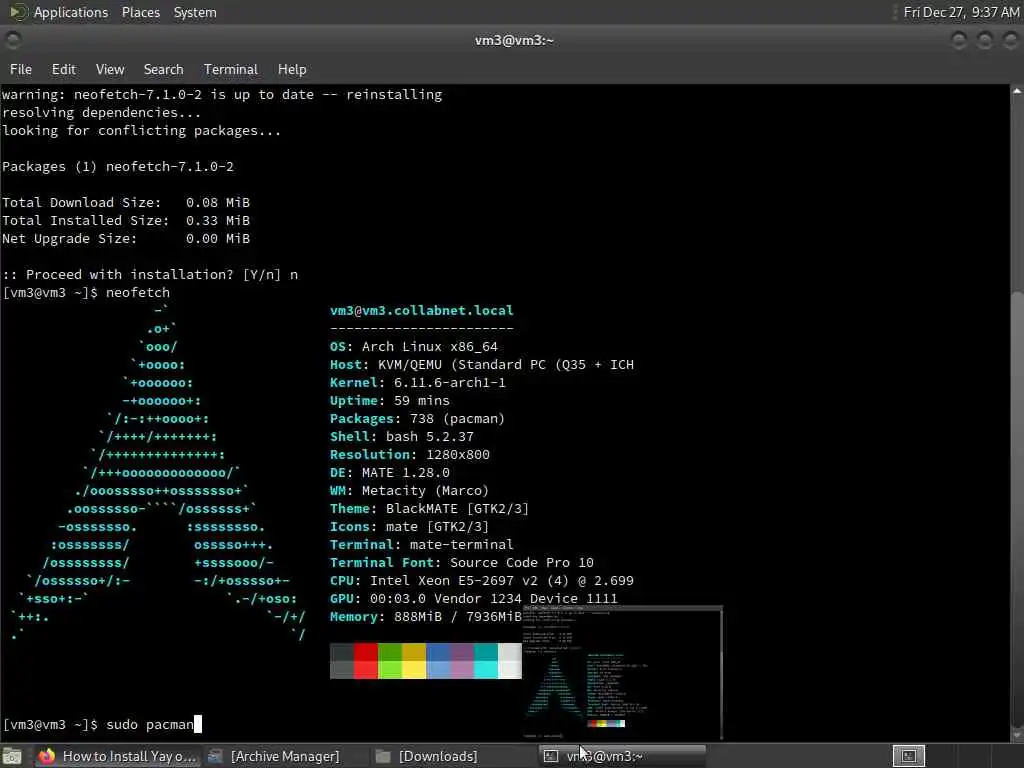Click the 'Icons: mate [GTK2/3]' line
The height and width of the screenshot is (768, 1024).
[x=409, y=526]
